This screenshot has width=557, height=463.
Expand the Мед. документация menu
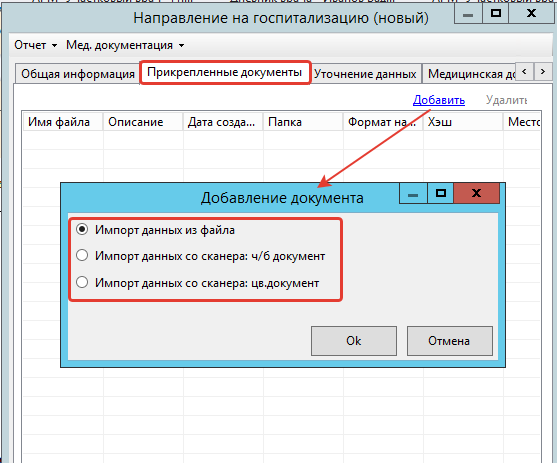125,45
